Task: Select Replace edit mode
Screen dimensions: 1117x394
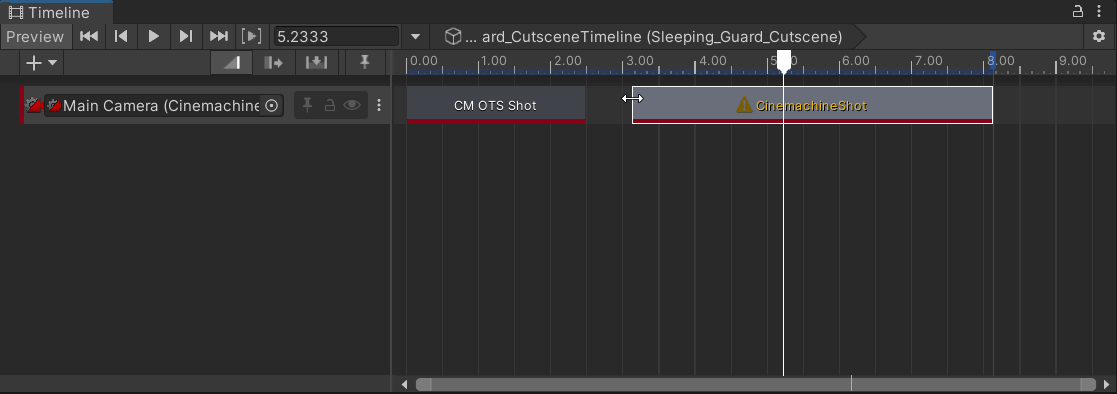Action: (316, 63)
